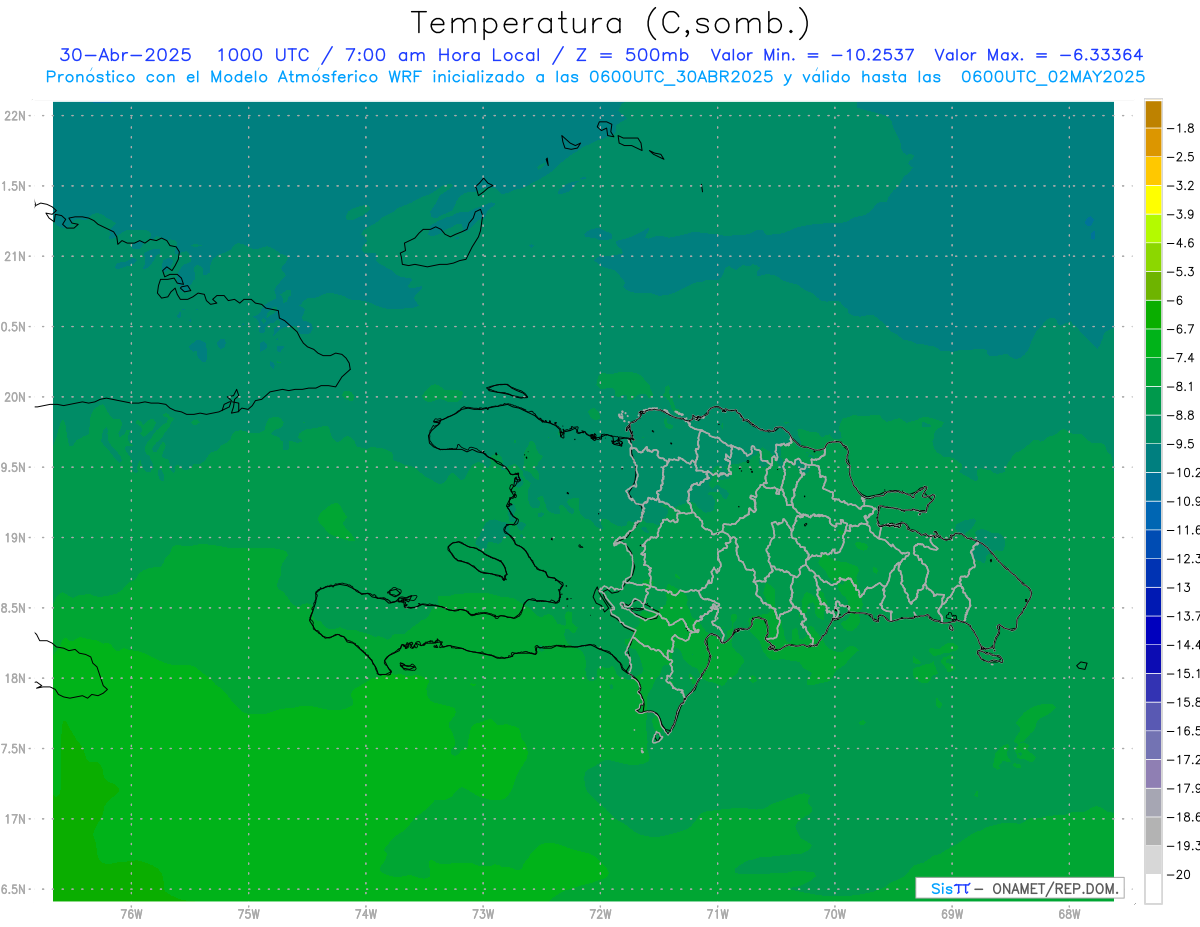
Task: Click the '-1.8' colorbar value
Action: coord(1182,128)
